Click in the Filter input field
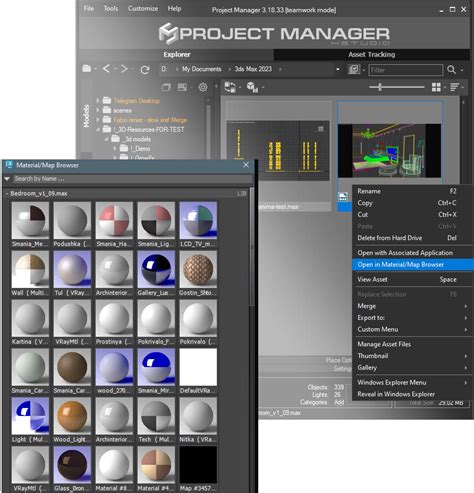The width and height of the screenshot is (474, 493). [x=405, y=70]
